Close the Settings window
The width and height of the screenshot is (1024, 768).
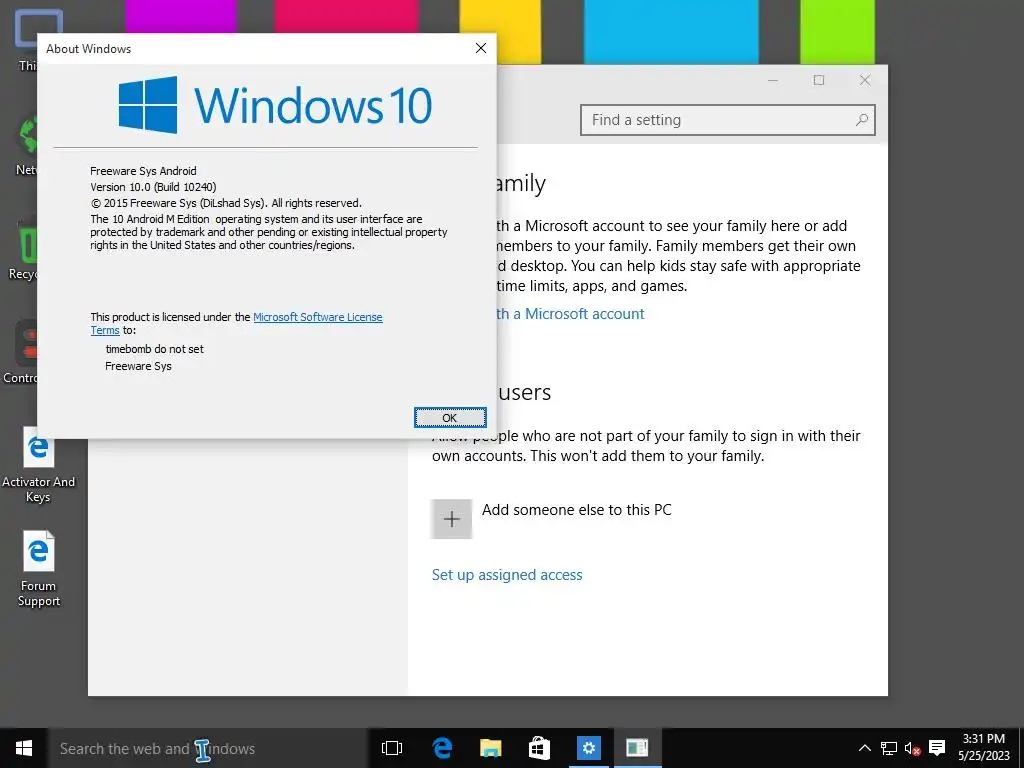click(x=865, y=80)
